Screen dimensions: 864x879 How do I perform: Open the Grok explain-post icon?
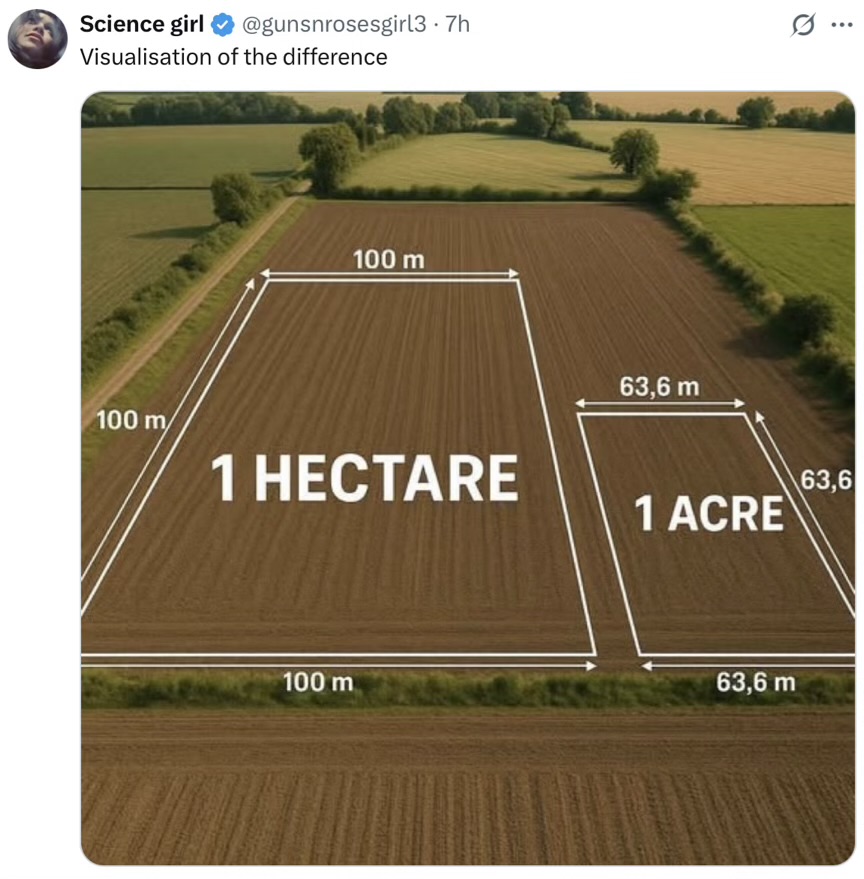803,25
